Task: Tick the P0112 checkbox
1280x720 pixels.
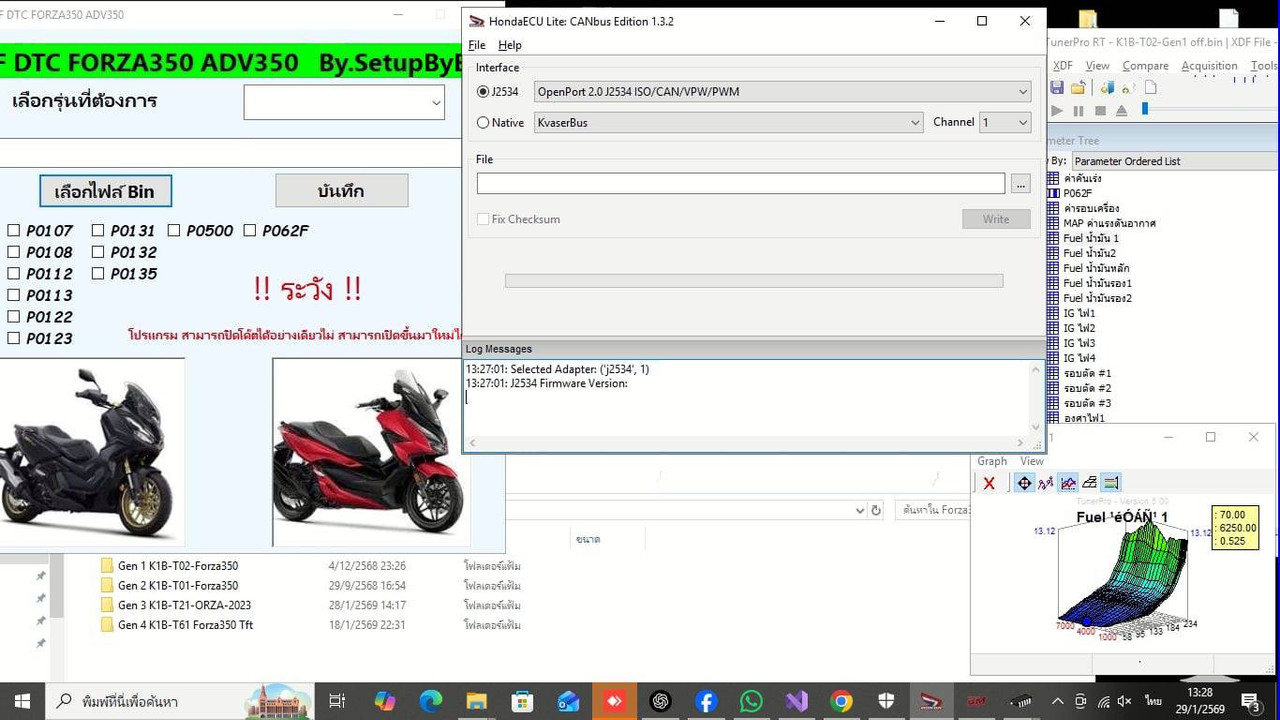Action: tap(13, 274)
